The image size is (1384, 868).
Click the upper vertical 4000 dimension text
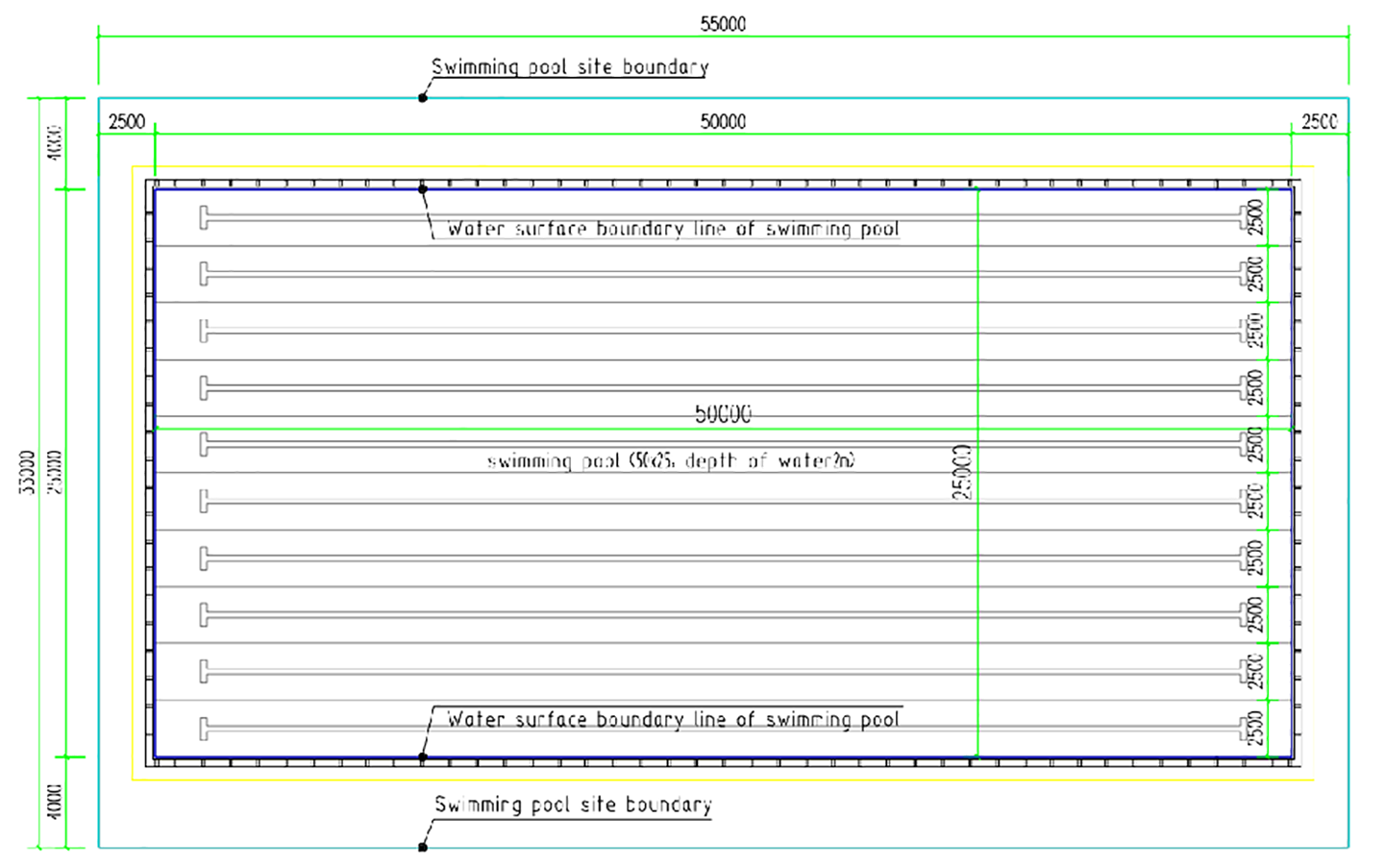[54, 142]
